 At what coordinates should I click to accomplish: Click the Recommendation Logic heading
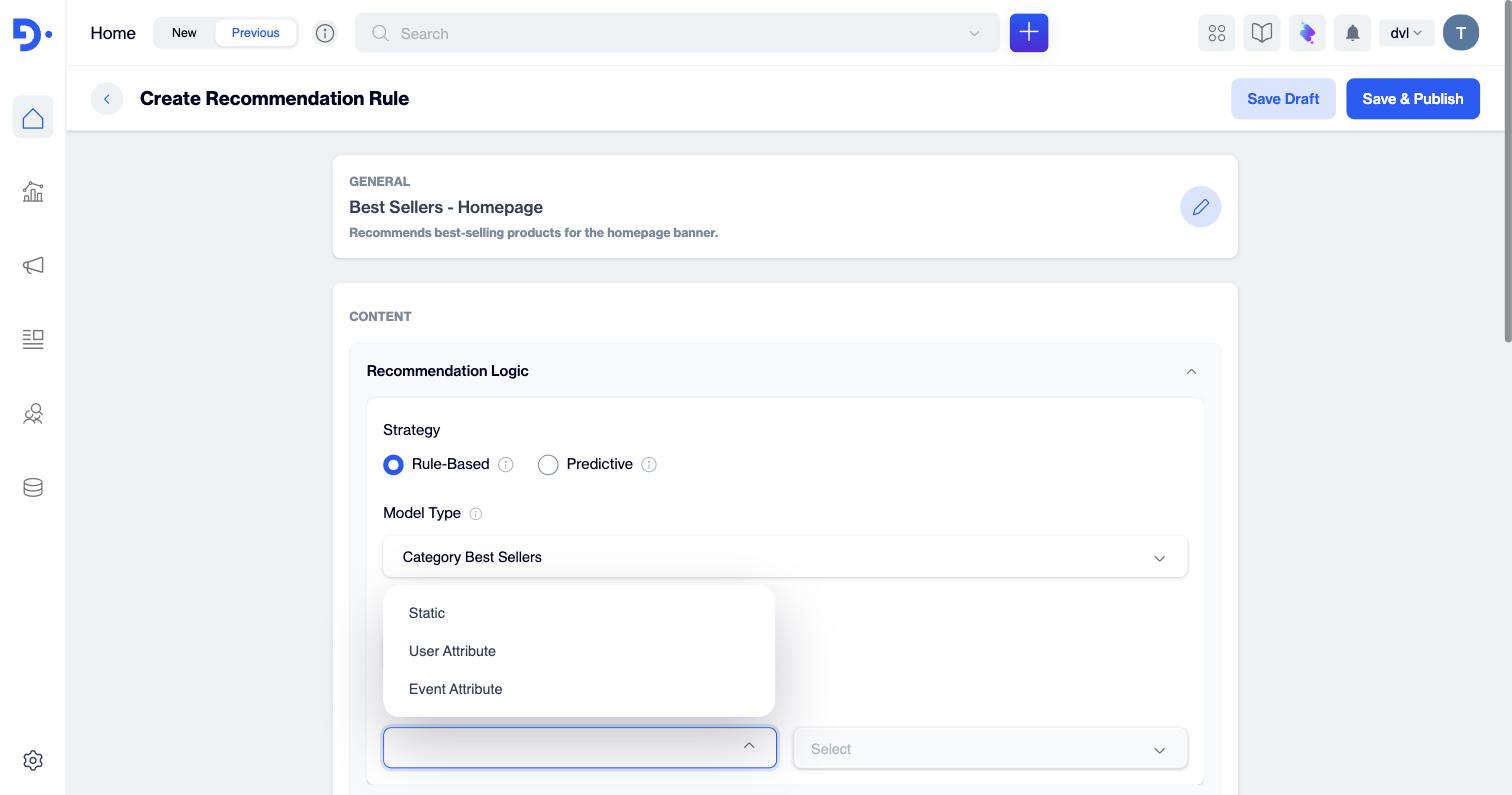point(448,371)
